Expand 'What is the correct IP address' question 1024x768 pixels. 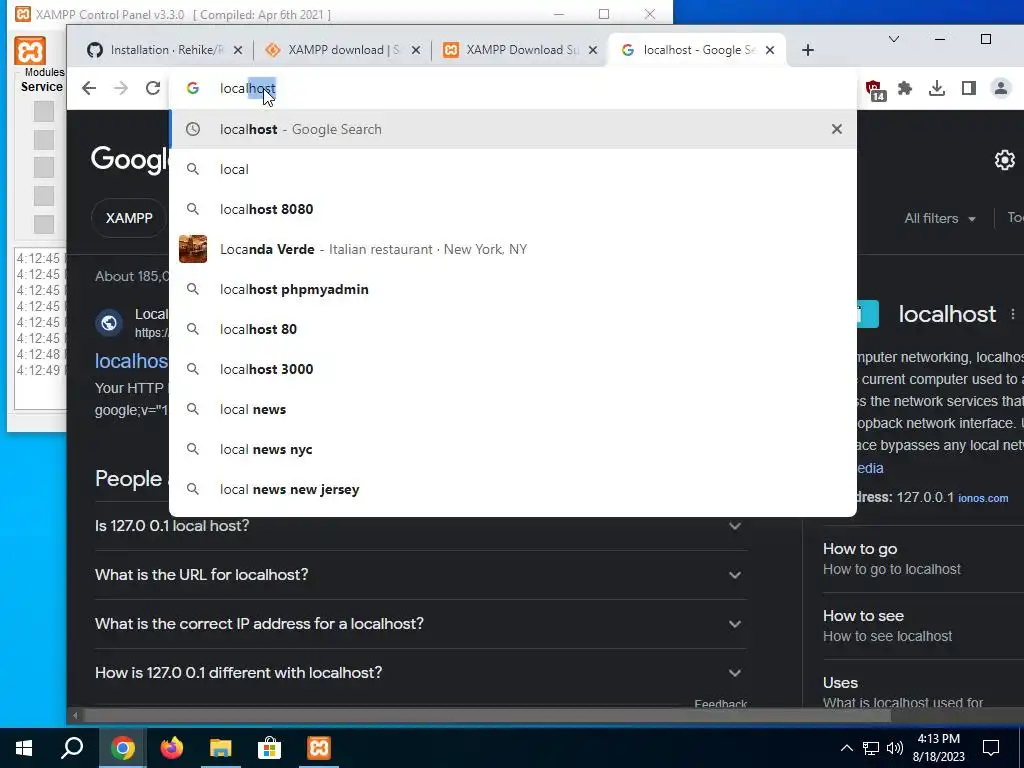[x=421, y=624]
